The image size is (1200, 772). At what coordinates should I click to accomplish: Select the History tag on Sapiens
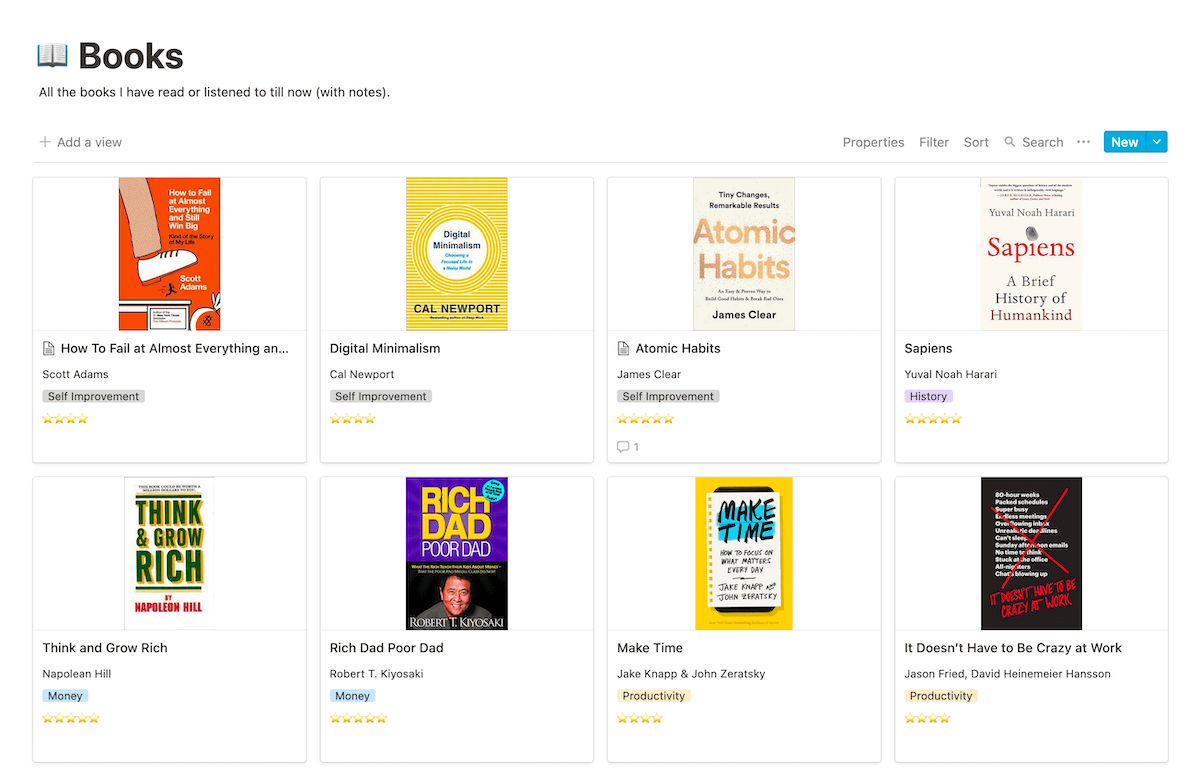[x=928, y=395]
